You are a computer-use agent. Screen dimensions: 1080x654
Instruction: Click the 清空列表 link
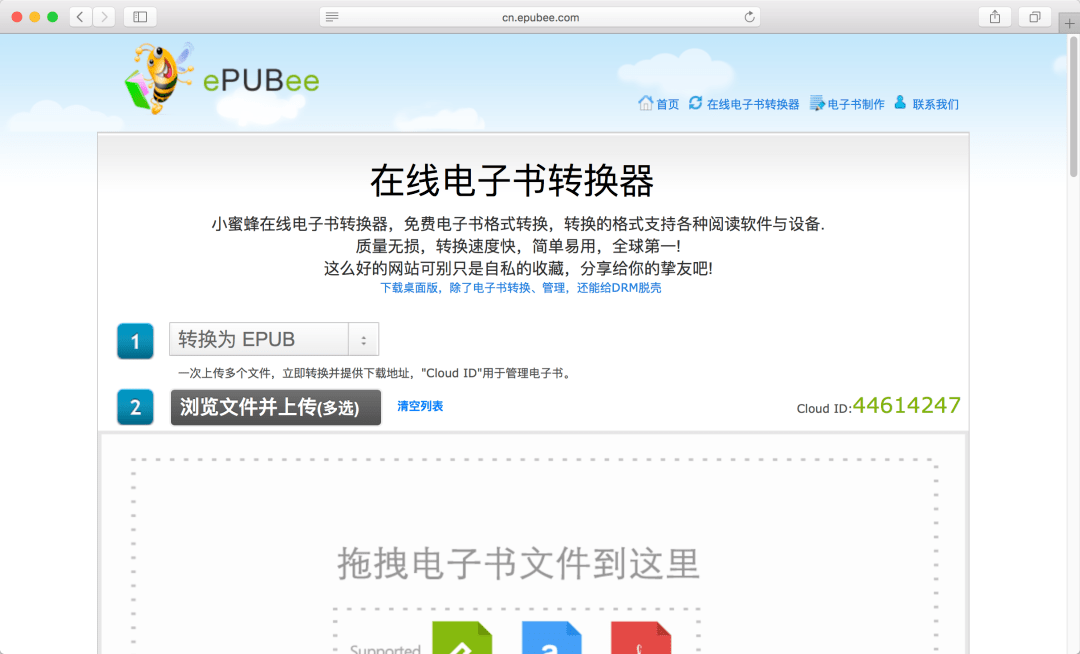pos(420,406)
